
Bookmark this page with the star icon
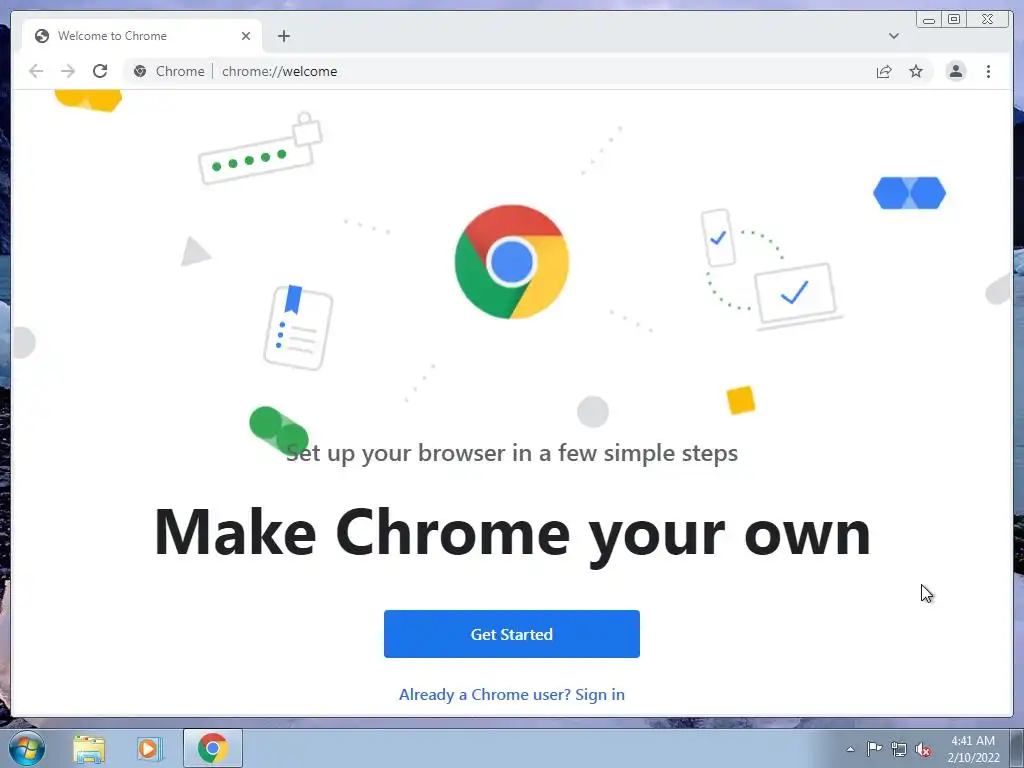[x=916, y=71]
